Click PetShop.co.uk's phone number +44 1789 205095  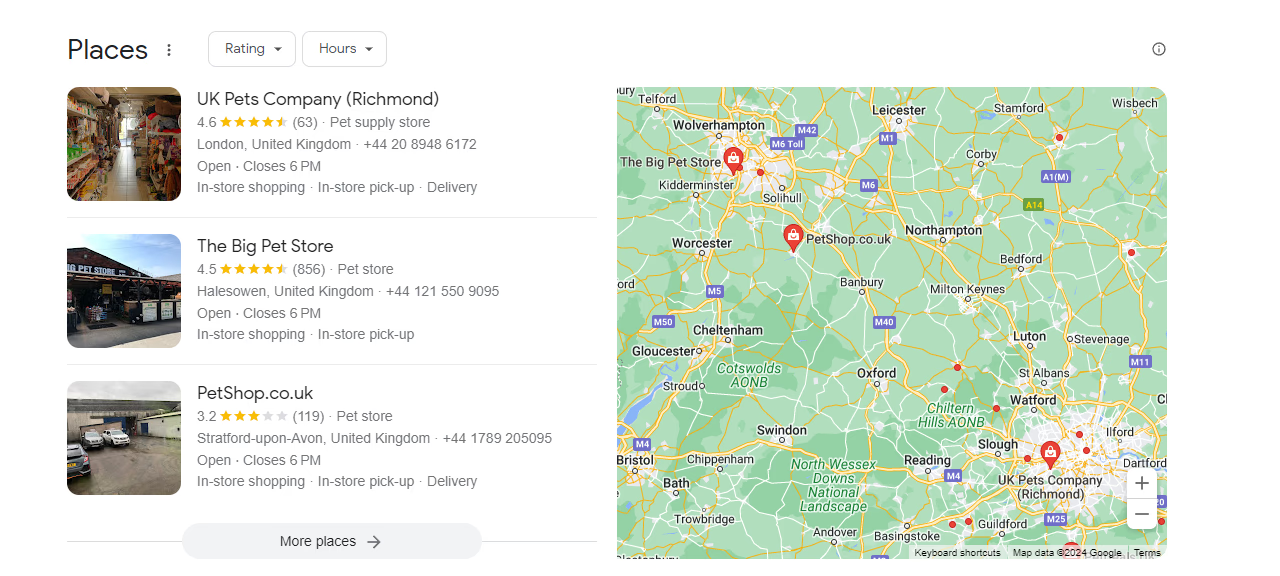tap(497, 438)
